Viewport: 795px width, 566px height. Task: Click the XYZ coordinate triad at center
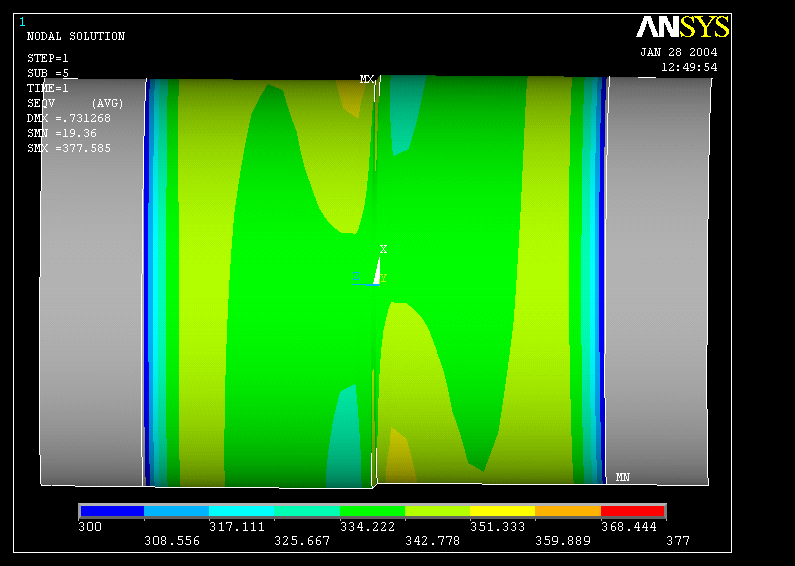370,266
